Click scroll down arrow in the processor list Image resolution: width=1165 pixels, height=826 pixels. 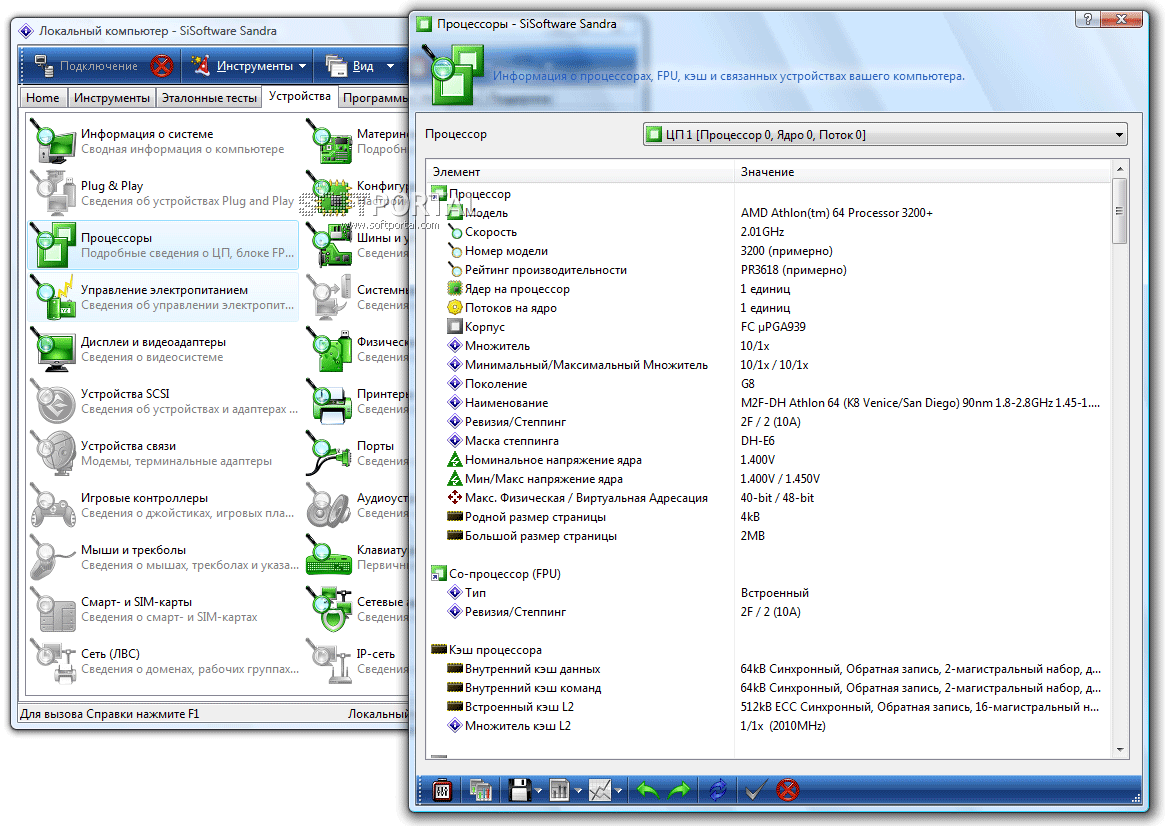pos(1120,749)
